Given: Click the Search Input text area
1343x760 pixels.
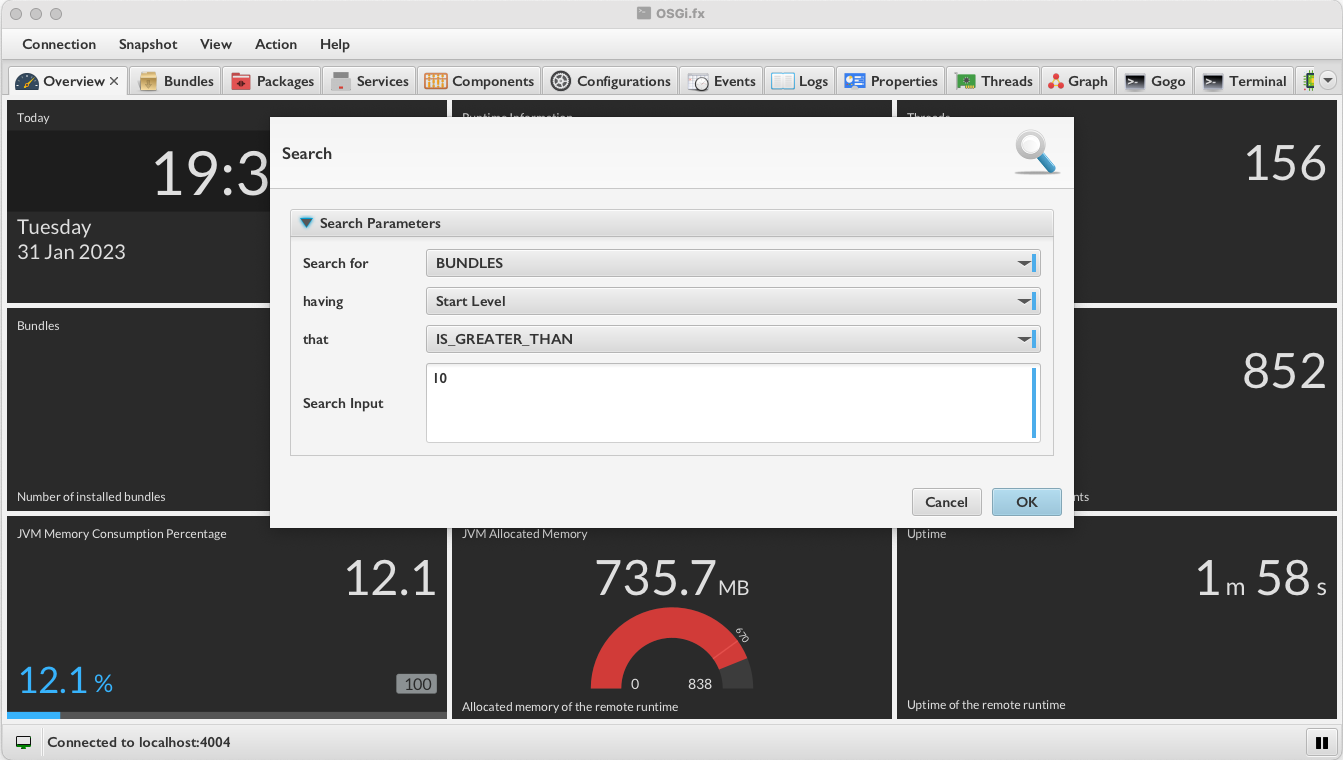Looking at the screenshot, I should (728, 403).
